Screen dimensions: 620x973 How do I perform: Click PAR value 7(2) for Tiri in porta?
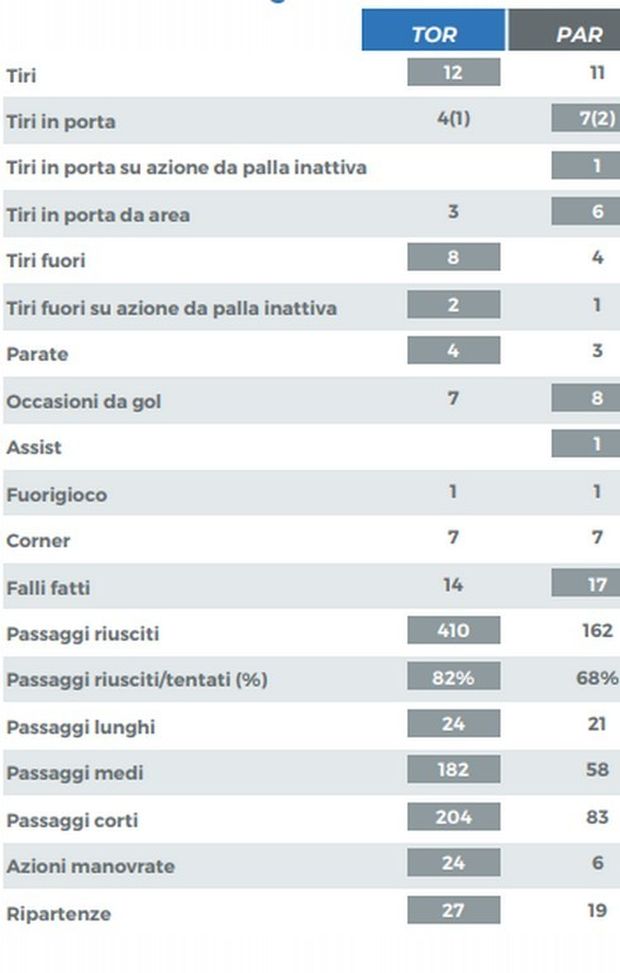click(585, 118)
